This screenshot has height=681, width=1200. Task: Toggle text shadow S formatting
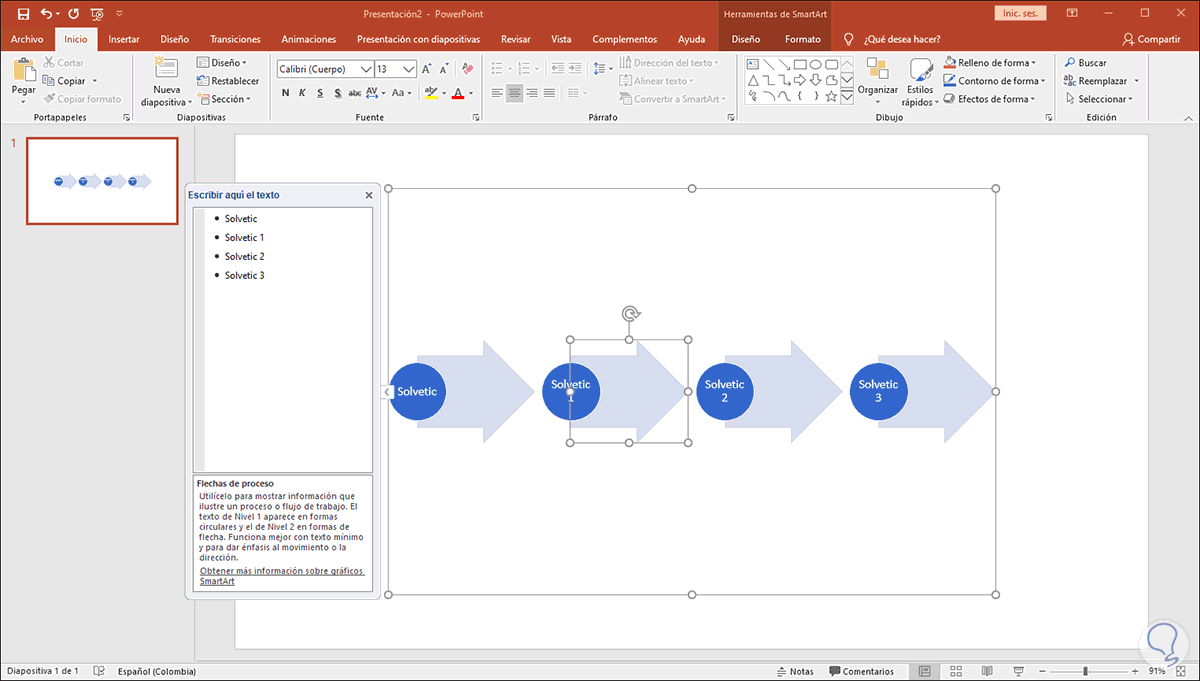tap(338, 93)
